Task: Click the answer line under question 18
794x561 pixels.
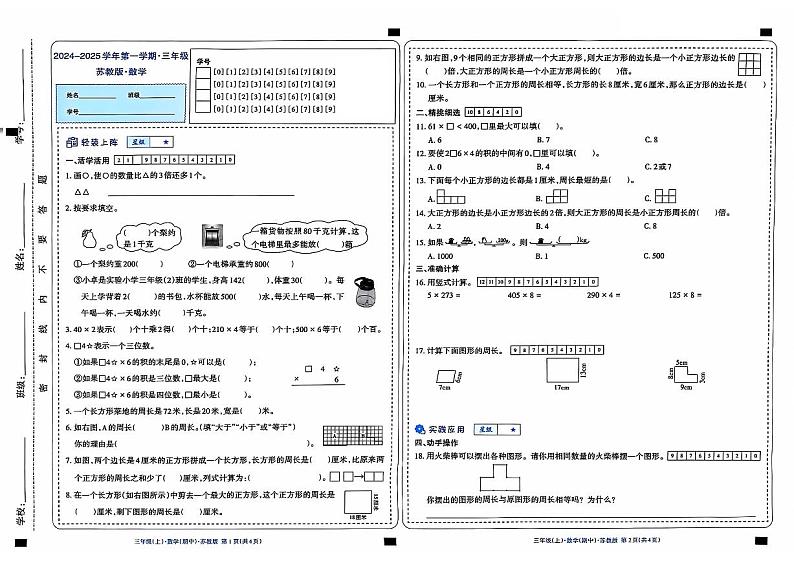Action: point(590,517)
